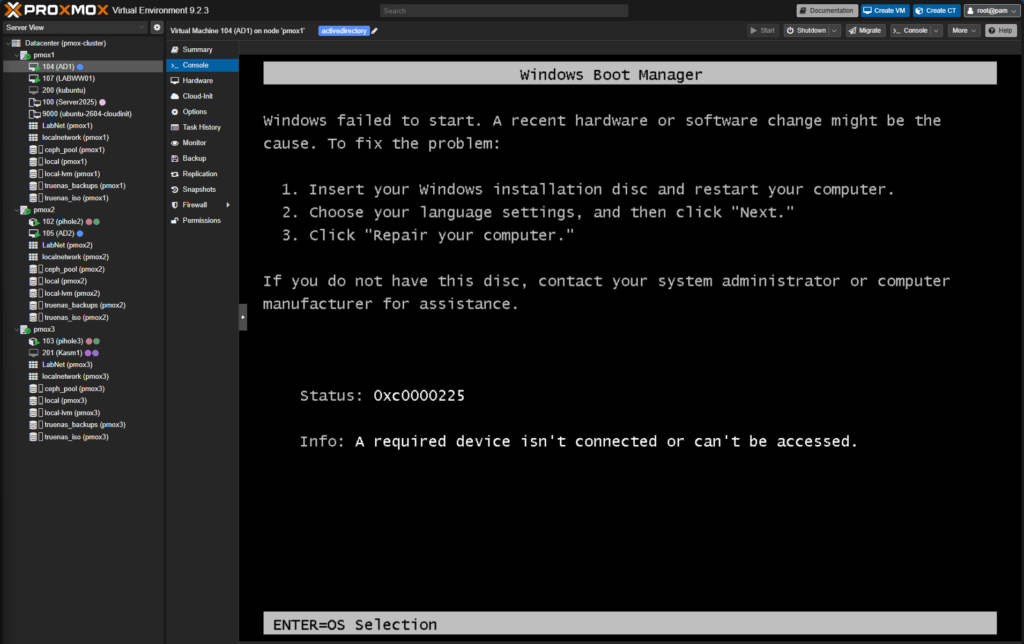Click the Start VM button
The width and height of the screenshot is (1024, 644).
762,31
